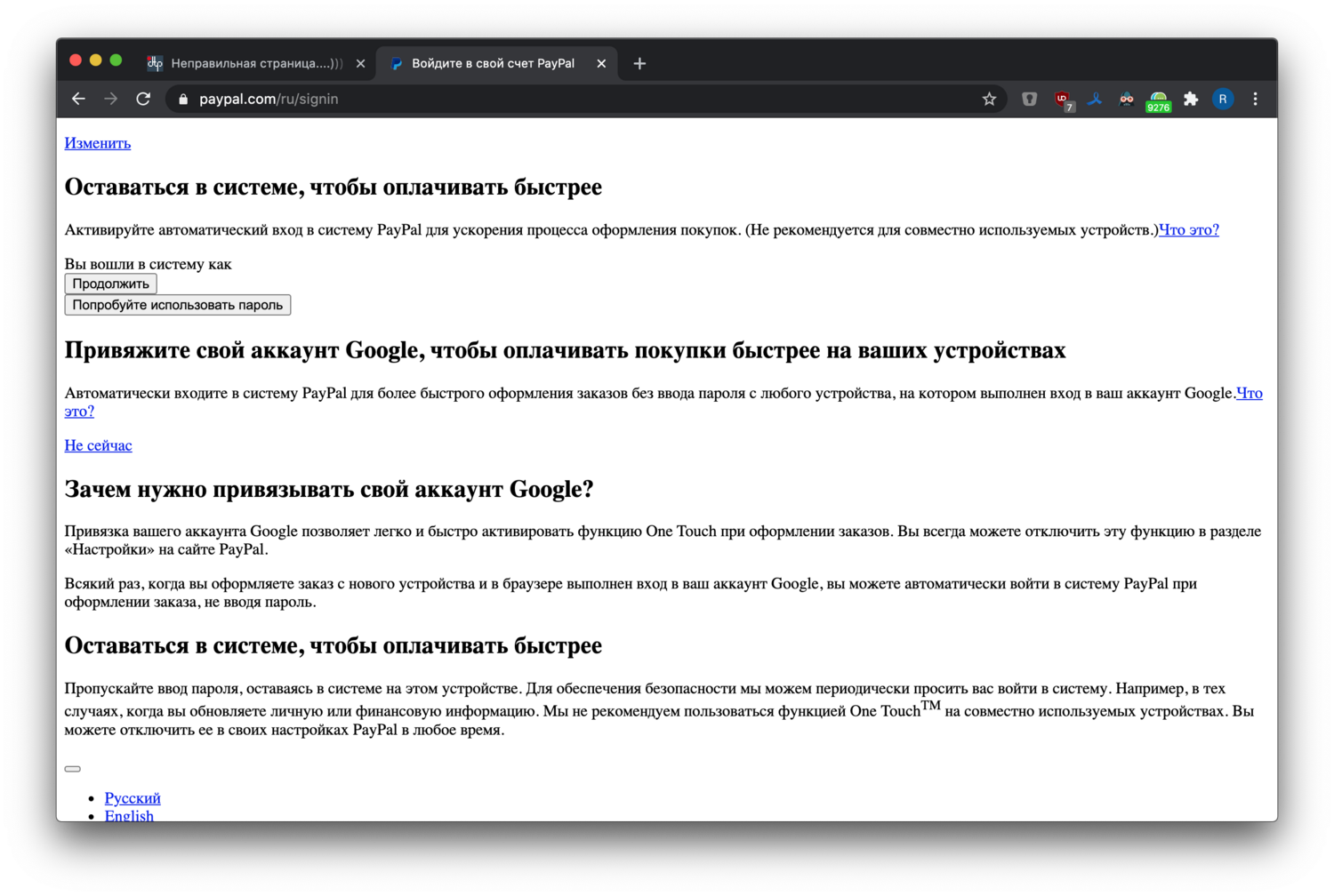Image resolution: width=1334 pixels, height=896 pixels.
Task: Click "Попробуйте использовать пароль" button
Action: click(x=178, y=305)
